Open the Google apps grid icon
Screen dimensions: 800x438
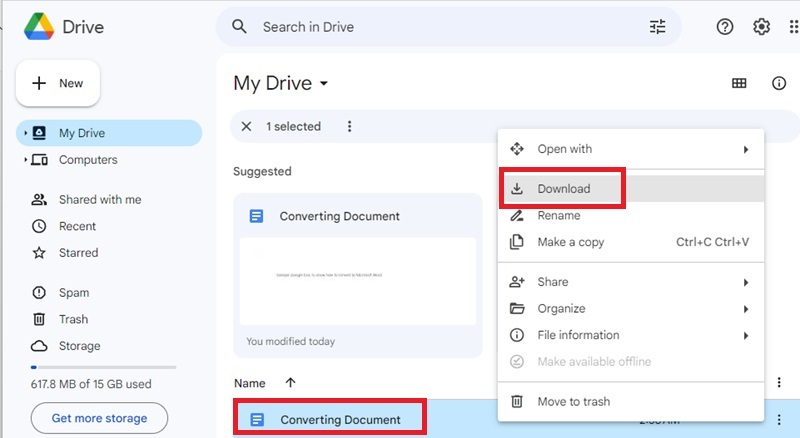[794, 27]
